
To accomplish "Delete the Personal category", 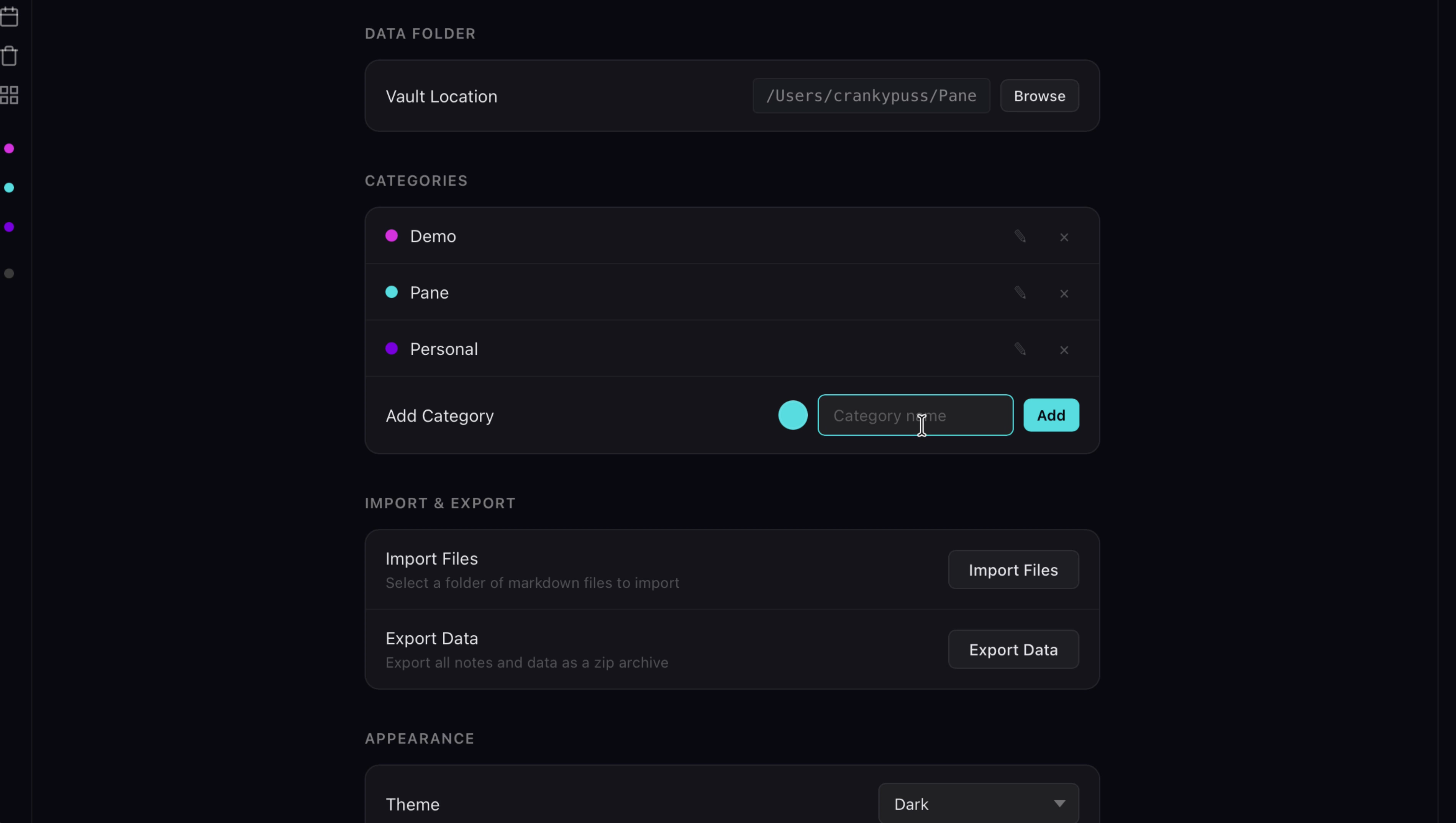I will point(1064,351).
